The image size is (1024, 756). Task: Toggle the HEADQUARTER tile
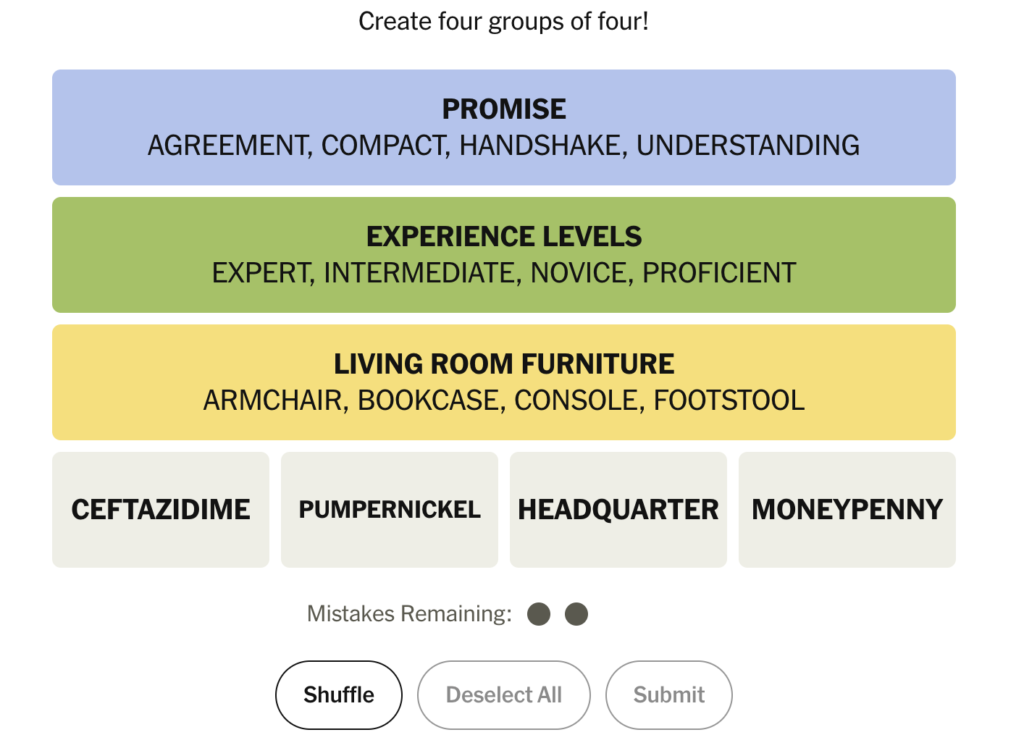pyautogui.click(x=618, y=510)
